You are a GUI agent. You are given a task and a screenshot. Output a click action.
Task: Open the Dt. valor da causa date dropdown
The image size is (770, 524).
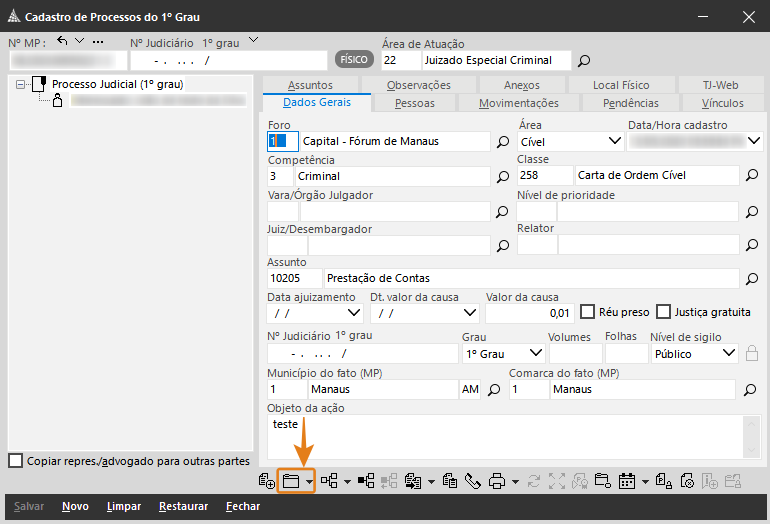pos(470,313)
